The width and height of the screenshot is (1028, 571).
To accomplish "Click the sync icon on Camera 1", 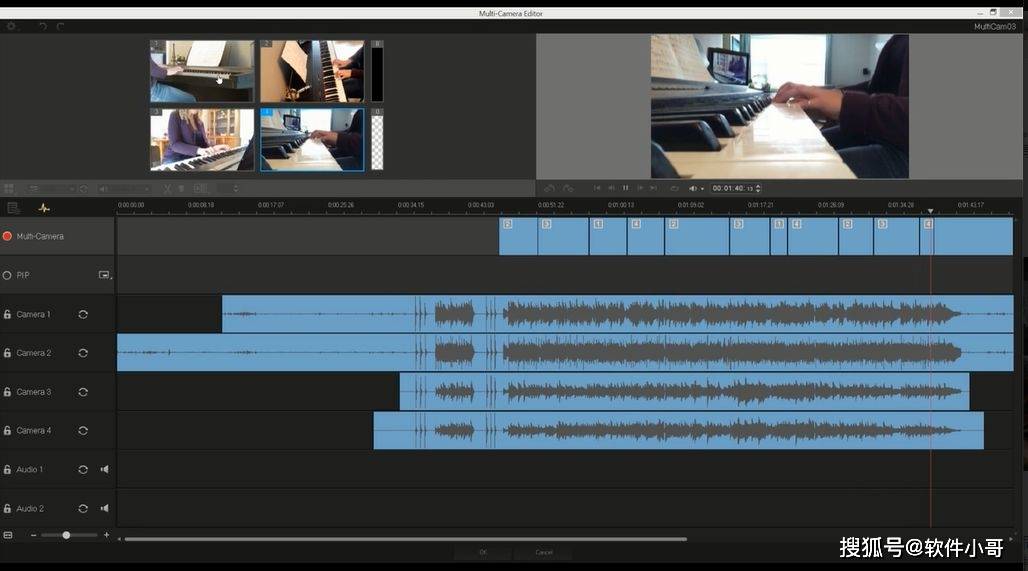I will [x=83, y=314].
